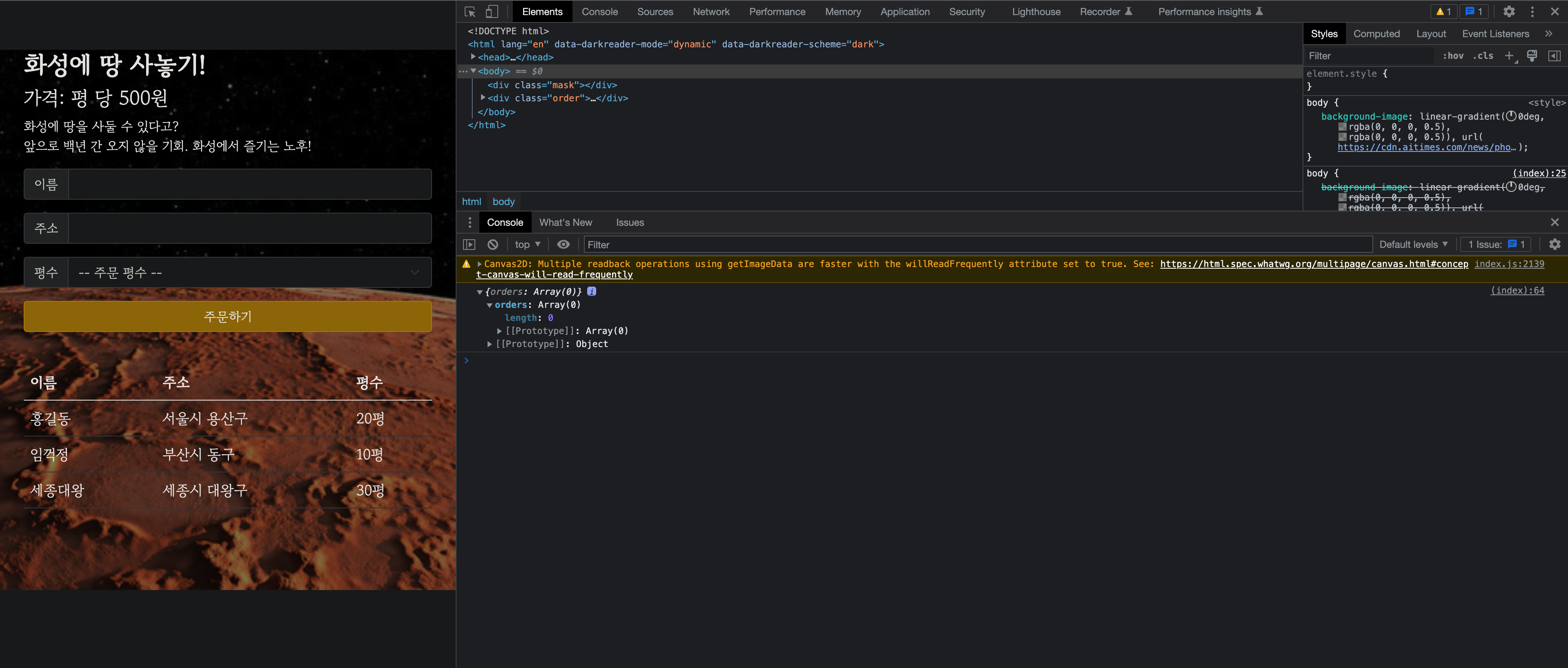The width and height of the screenshot is (1568, 668).
Task: Open the Security tab
Action: [967, 11]
